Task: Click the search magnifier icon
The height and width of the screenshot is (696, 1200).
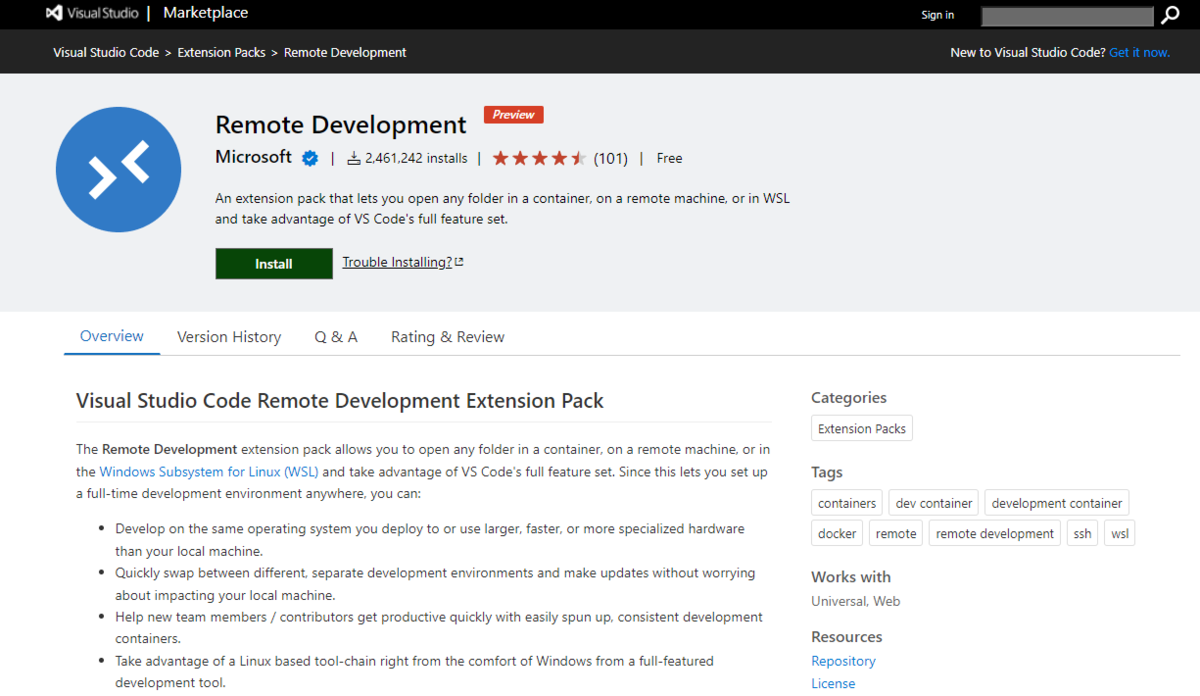Action: (1170, 16)
